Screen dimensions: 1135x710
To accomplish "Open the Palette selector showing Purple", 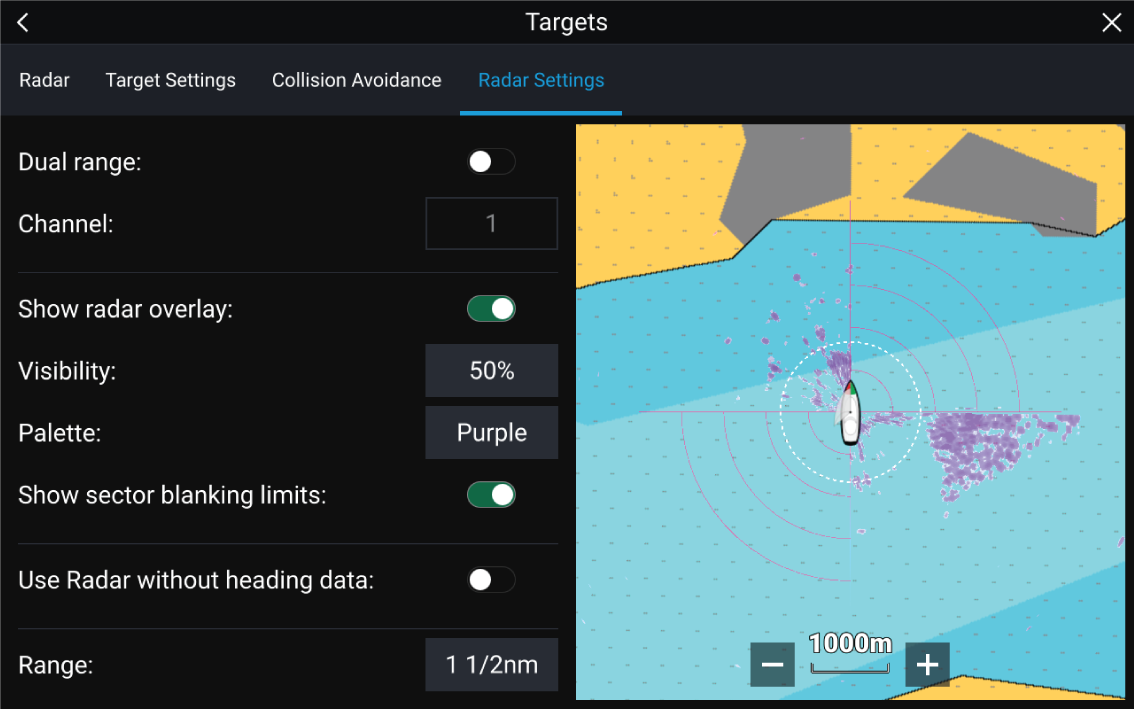I will point(491,433).
